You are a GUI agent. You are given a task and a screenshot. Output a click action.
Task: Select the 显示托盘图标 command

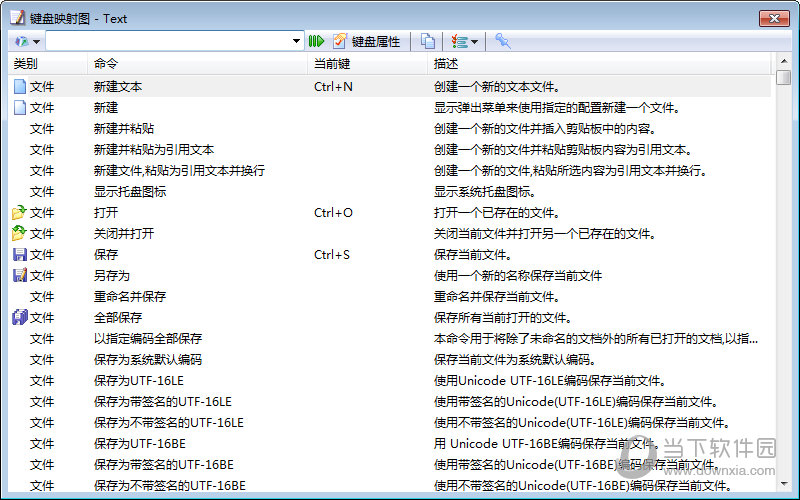tap(130, 191)
